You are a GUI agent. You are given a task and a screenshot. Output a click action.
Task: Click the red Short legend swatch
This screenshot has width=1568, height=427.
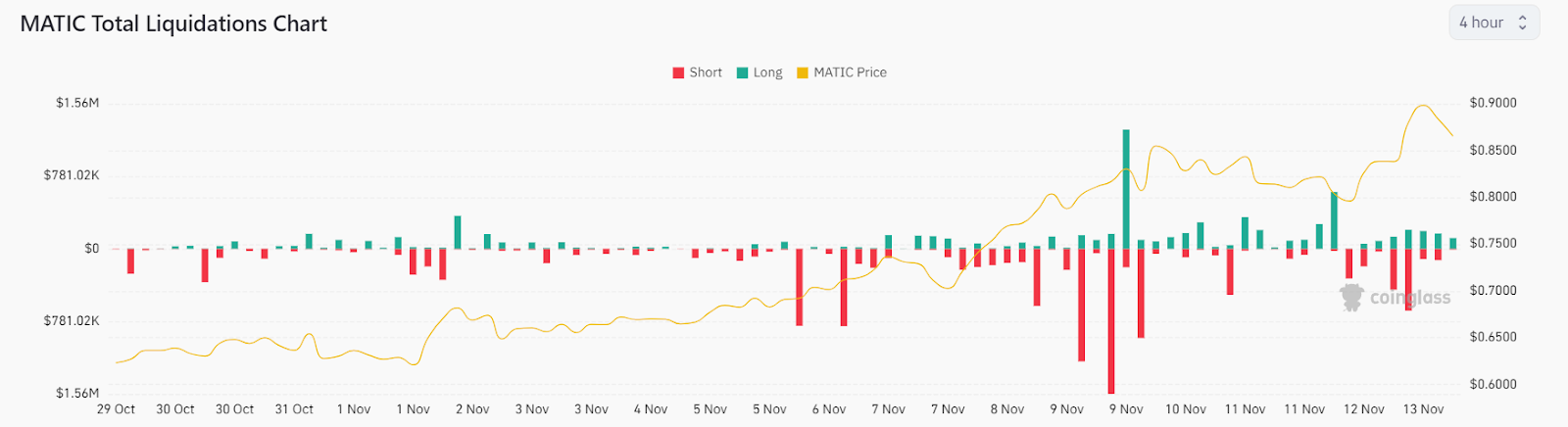click(678, 72)
